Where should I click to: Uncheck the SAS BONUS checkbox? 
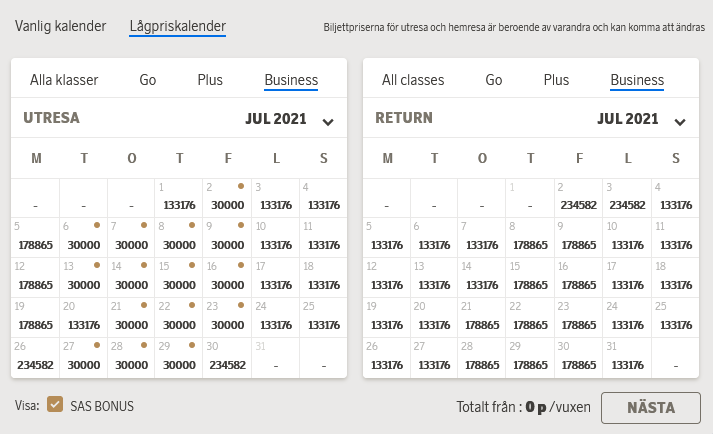tap(55, 405)
